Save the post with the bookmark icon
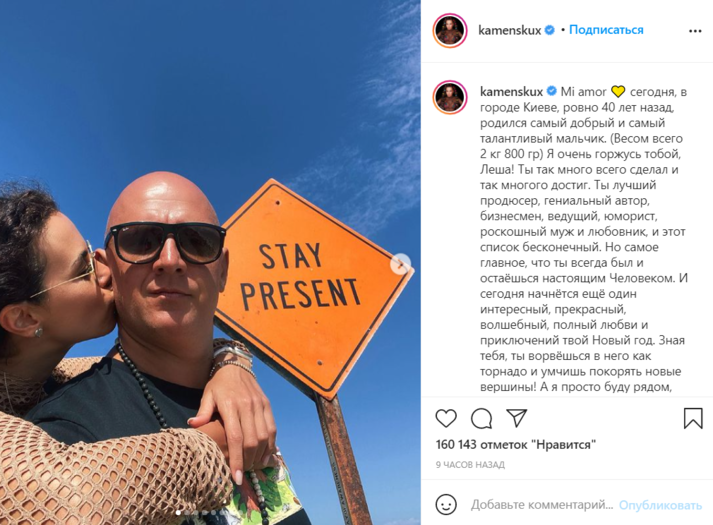The image size is (713, 525). 693,418
